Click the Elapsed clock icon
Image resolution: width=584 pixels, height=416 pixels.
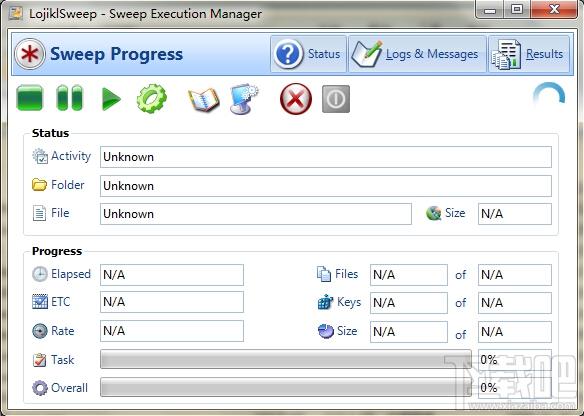click(x=39, y=274)
